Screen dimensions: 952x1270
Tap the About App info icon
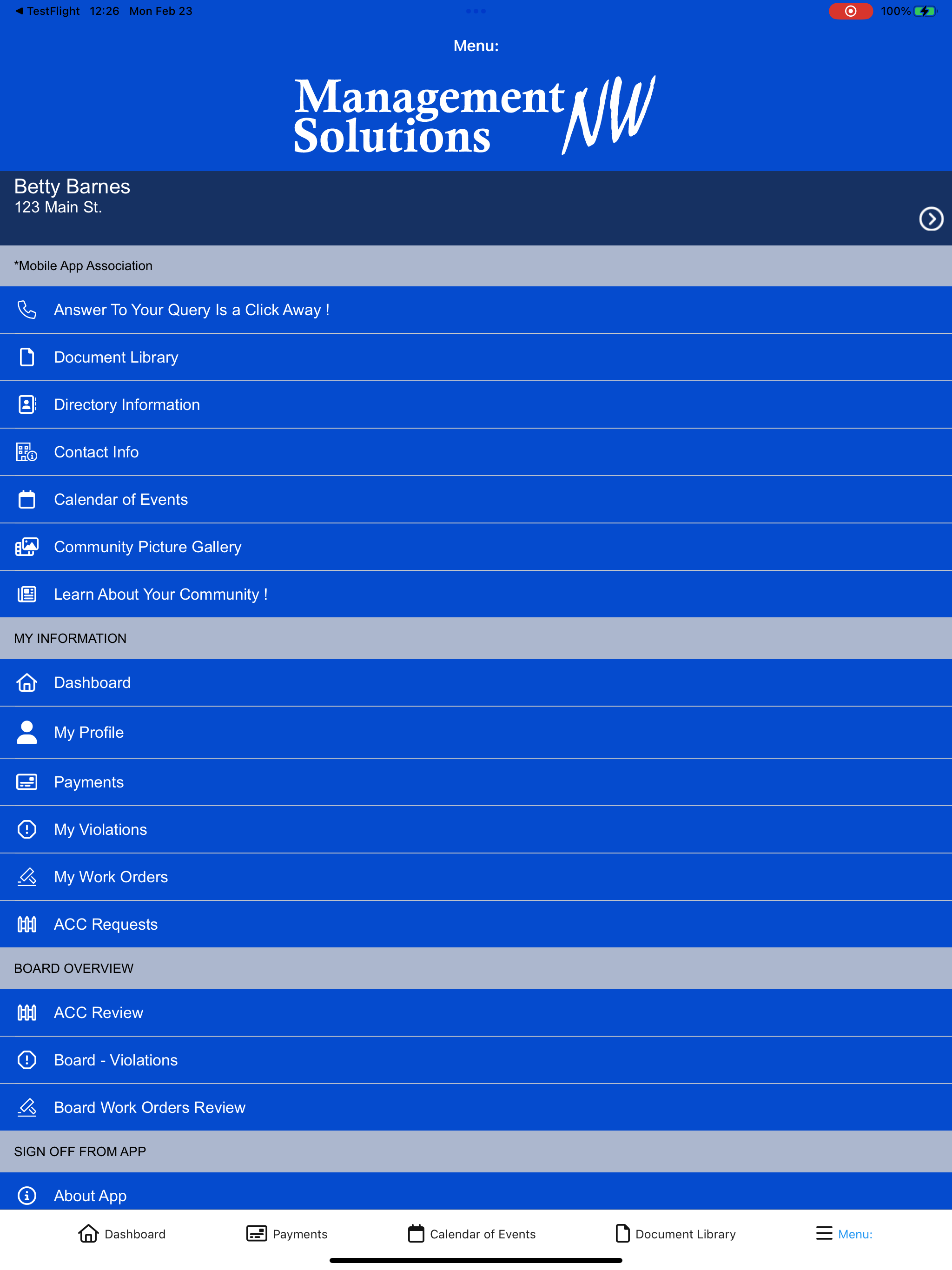pos(26,1196)
